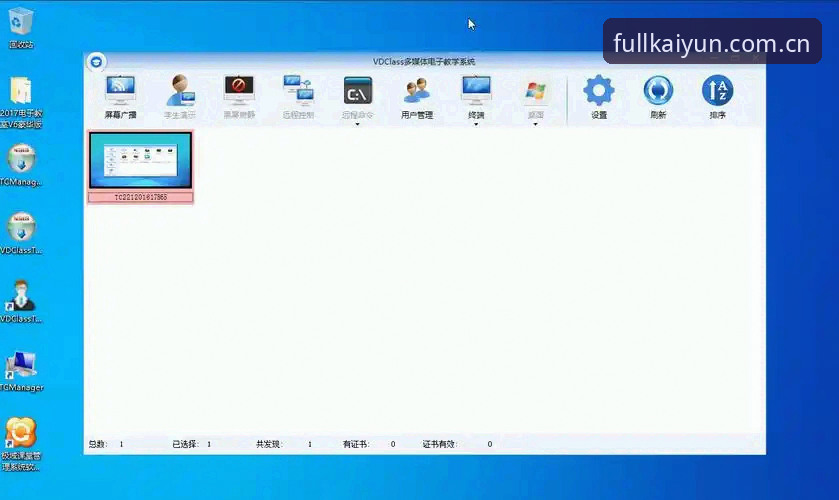Expand the dropdown arrow under 桌面
The height and width of the screenshot is (500, 839).
point(536,124)
